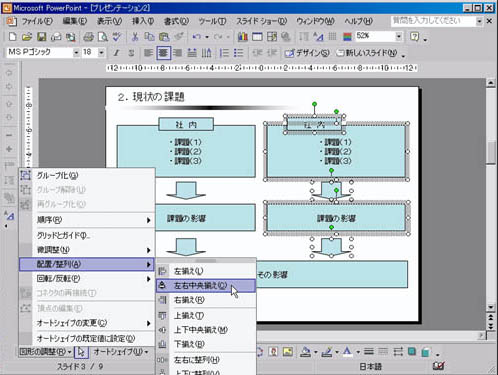Image resolution: width=498 pixels, height=375 pixels.
Task: Toggle center text alignment
Action: [x=163, y=53]
